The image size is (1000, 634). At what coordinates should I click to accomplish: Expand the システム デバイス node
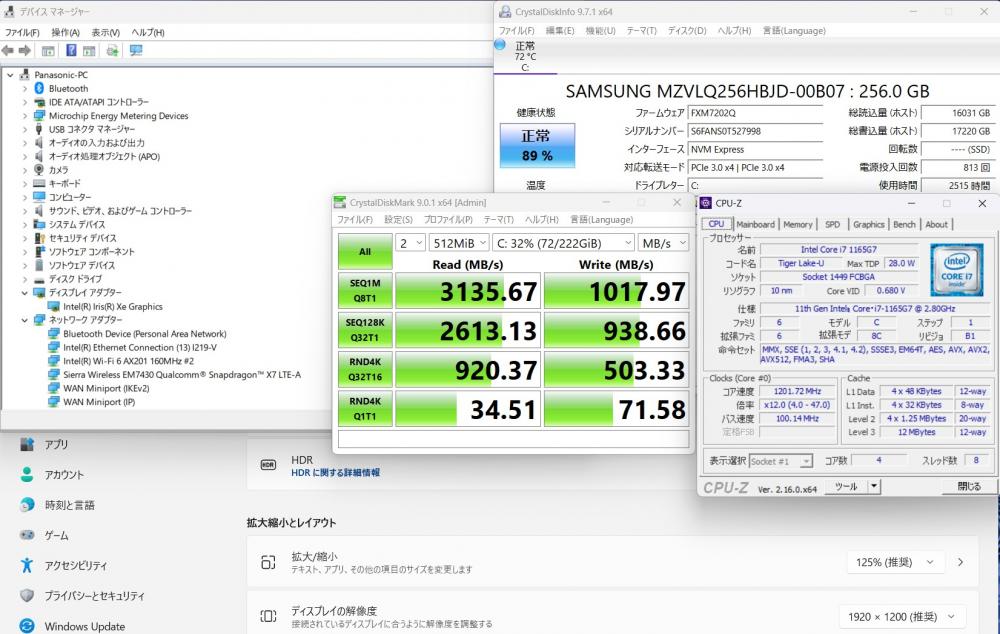coord(25,225)
